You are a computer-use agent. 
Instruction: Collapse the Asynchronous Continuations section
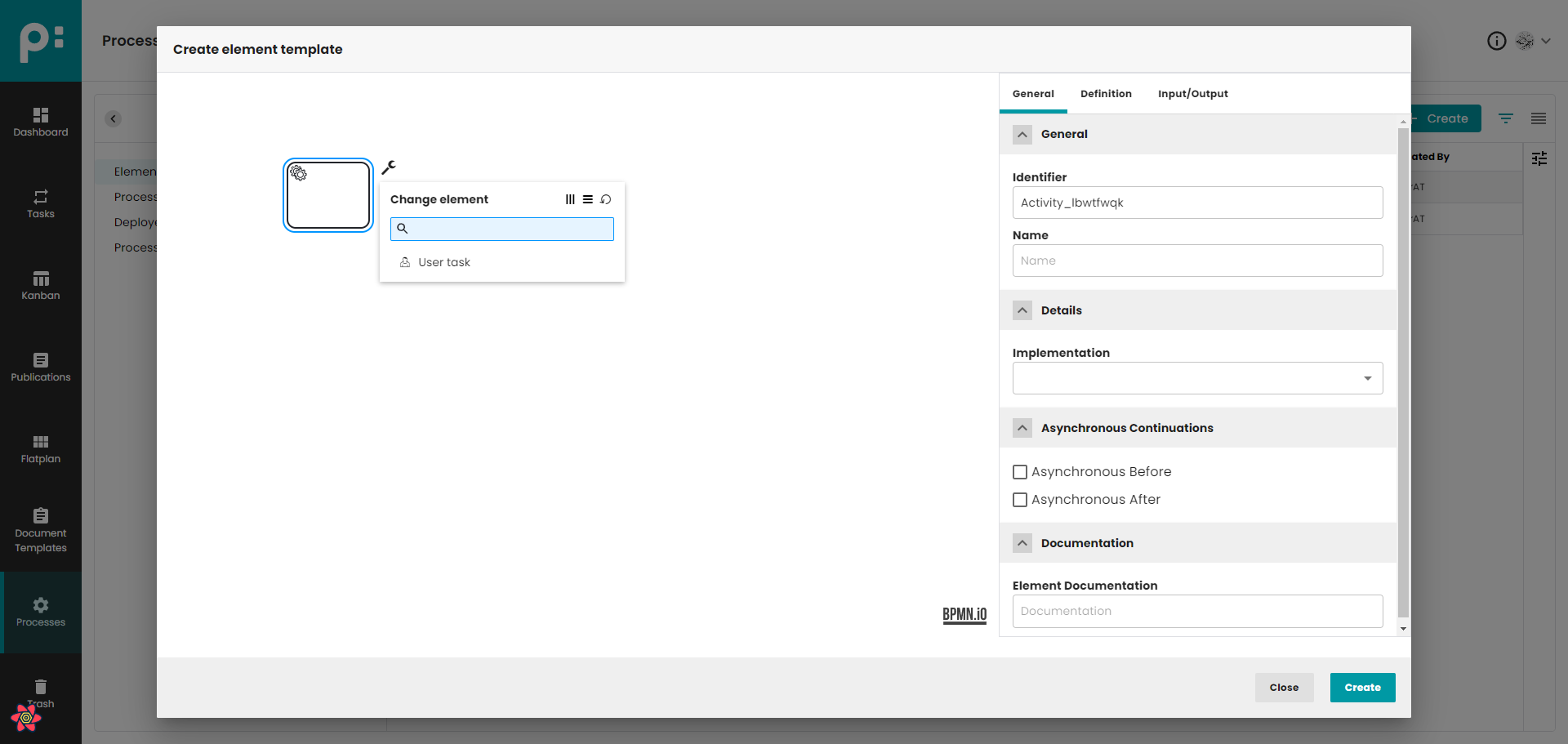tap(1022, 428)
